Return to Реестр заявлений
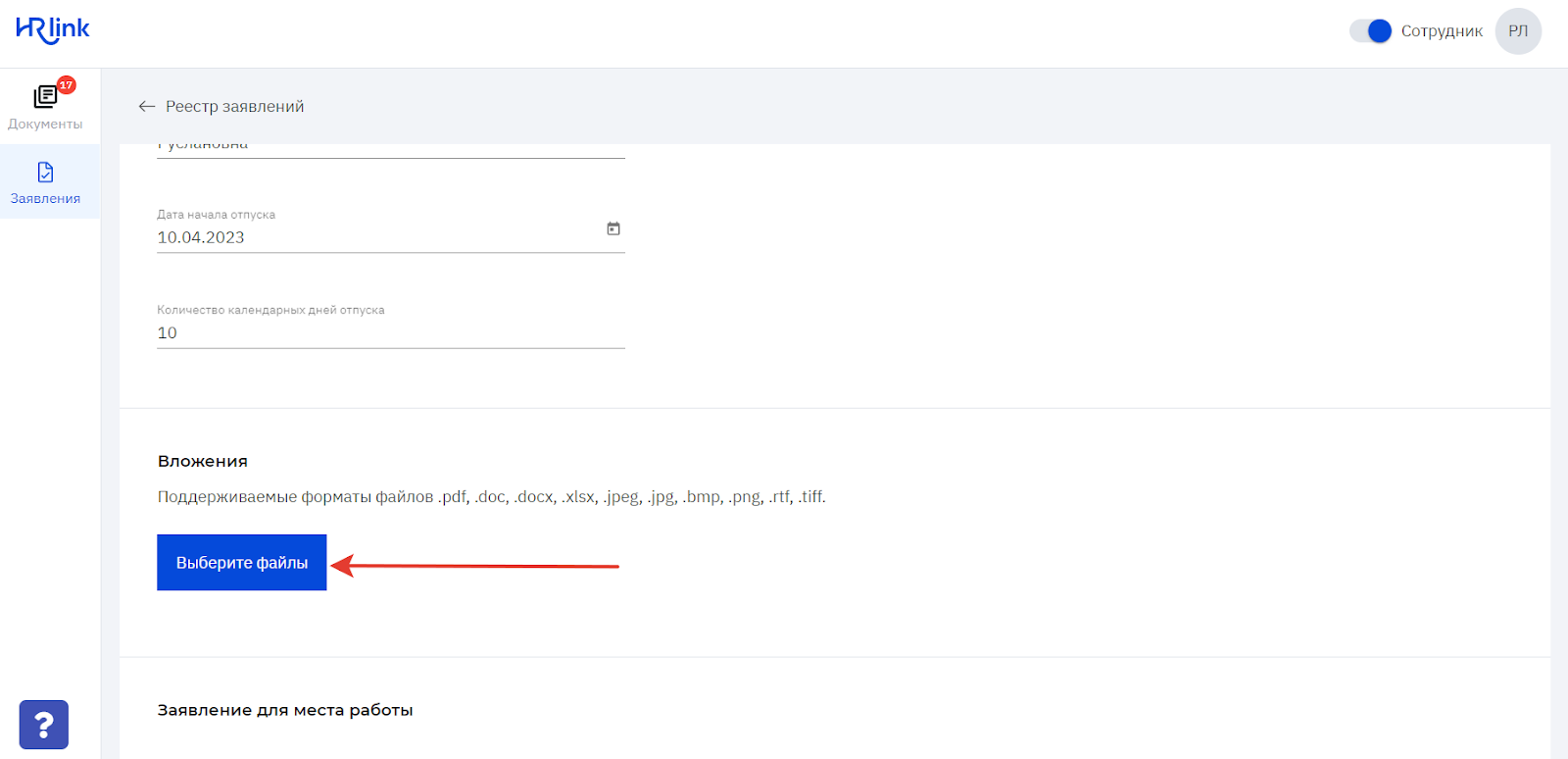 (234, 106)
